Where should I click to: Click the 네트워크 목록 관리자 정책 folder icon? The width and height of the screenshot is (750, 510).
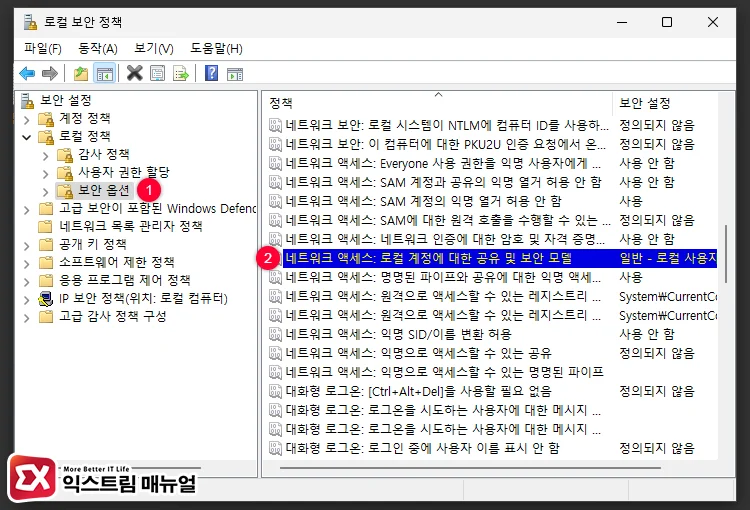46,227
